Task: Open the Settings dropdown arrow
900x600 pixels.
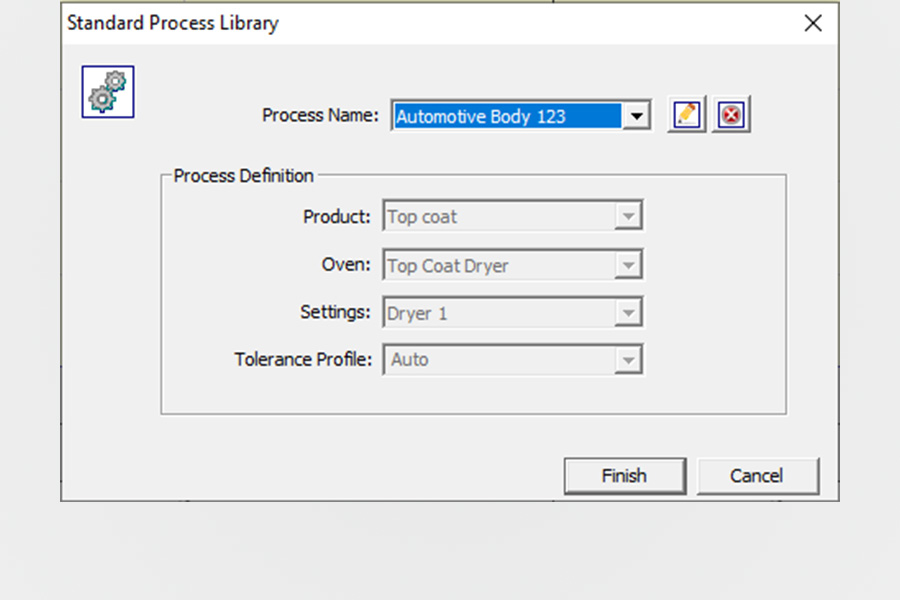Action: point(629,313)
